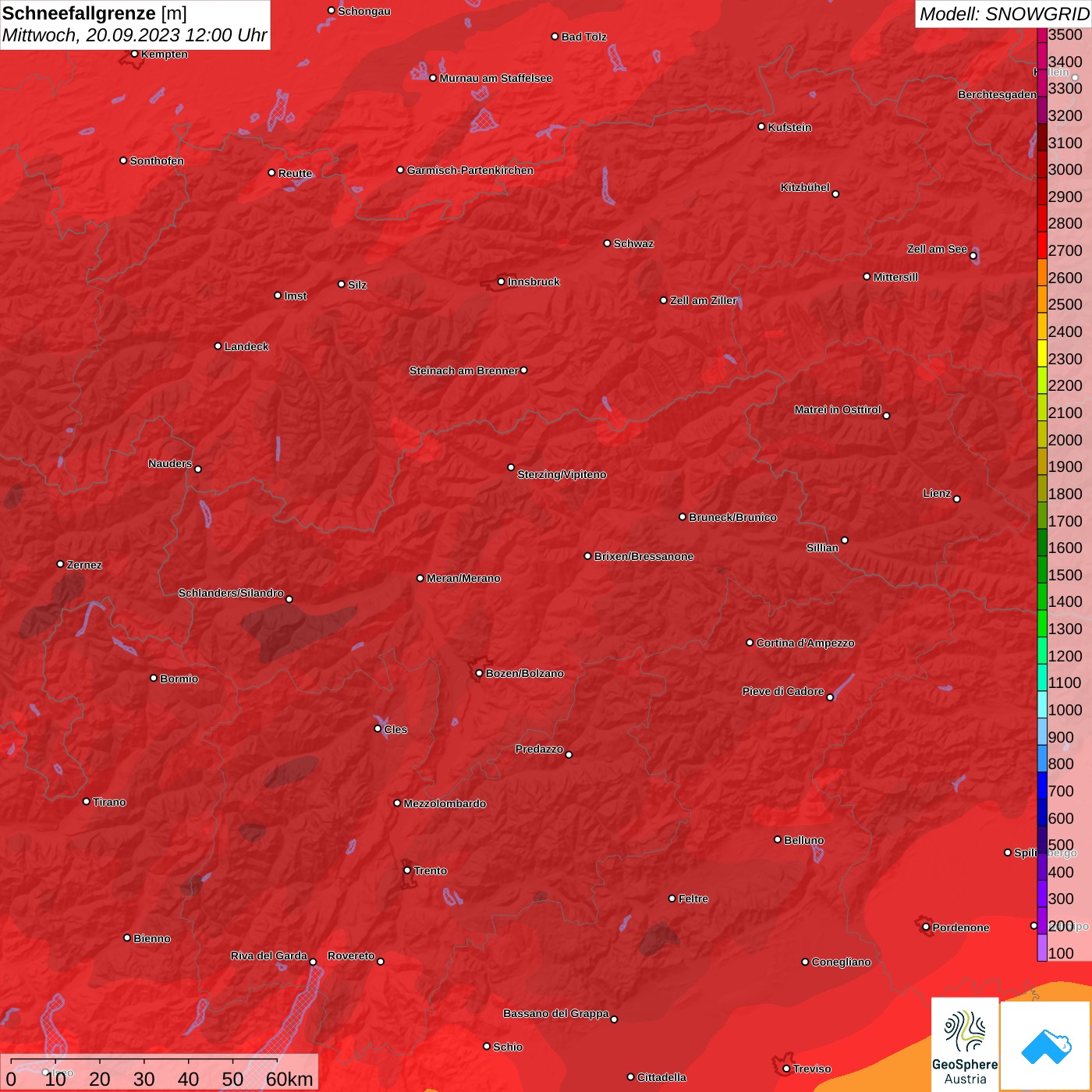This screenshot has height=1092, width=1092.
Task: Click the Lienz town marker
Action: (957, 498)
